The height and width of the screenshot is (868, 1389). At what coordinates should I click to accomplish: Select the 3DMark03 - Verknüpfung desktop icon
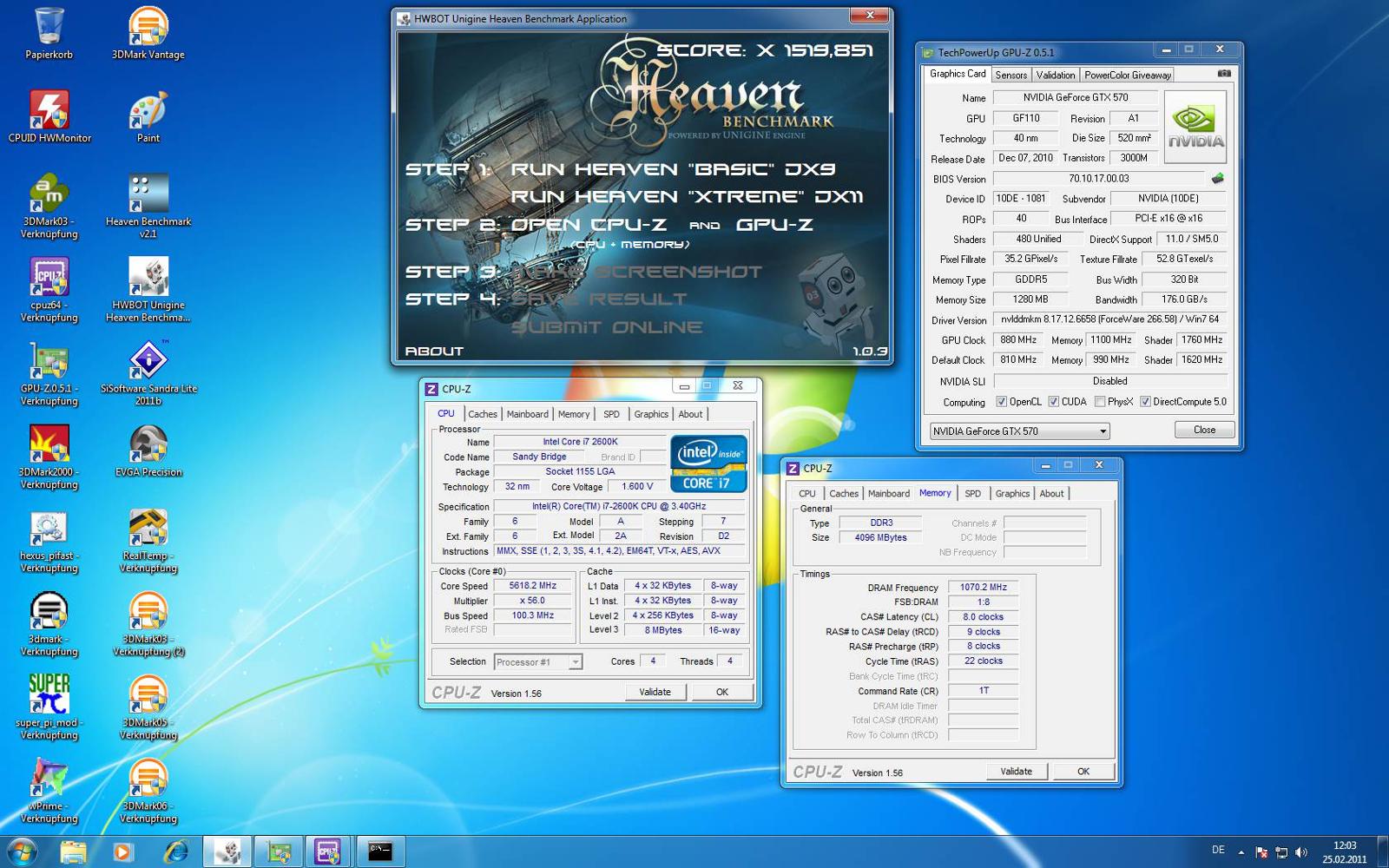coord(49,206)
